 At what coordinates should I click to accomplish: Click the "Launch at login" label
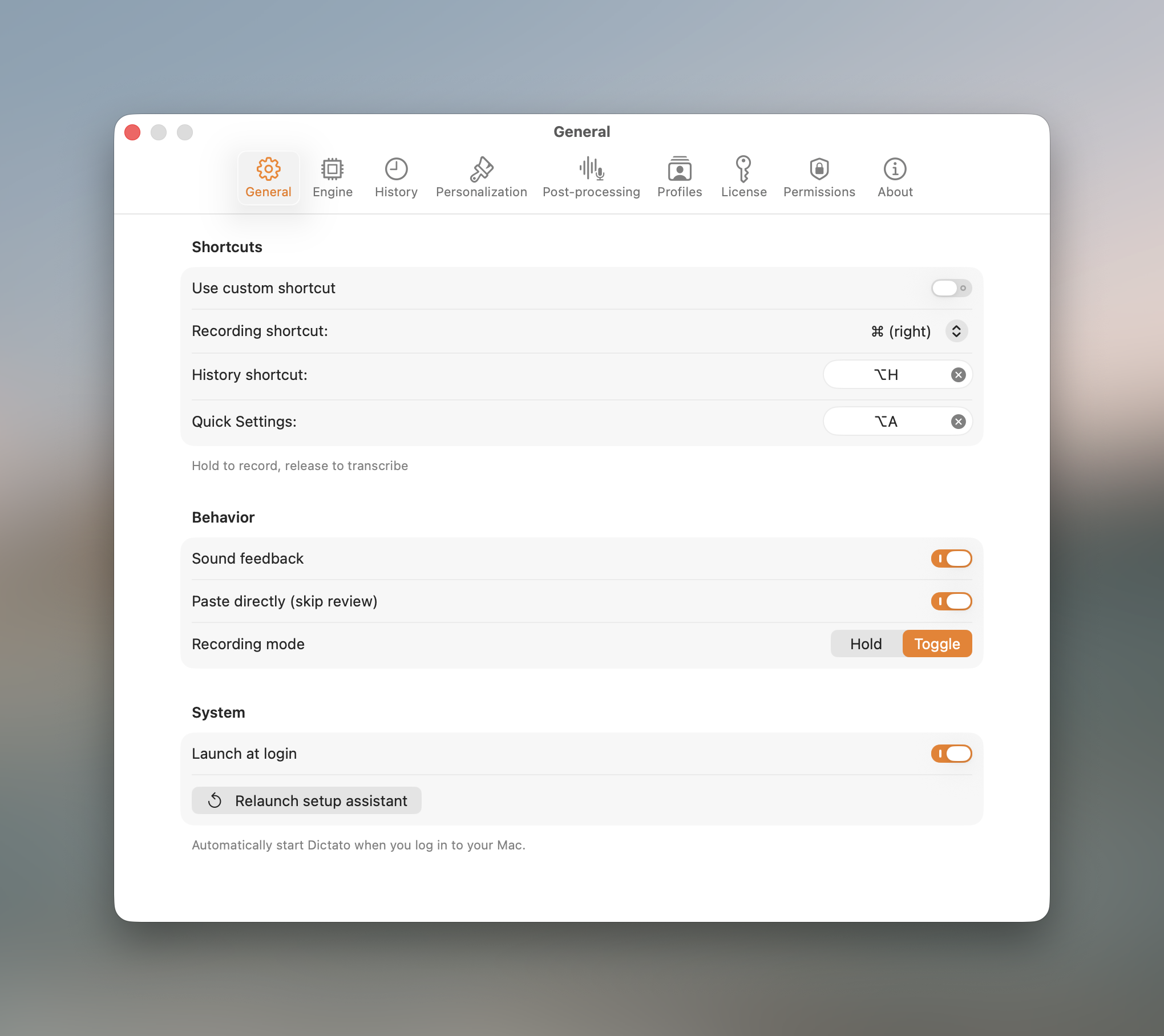(244, 754)
